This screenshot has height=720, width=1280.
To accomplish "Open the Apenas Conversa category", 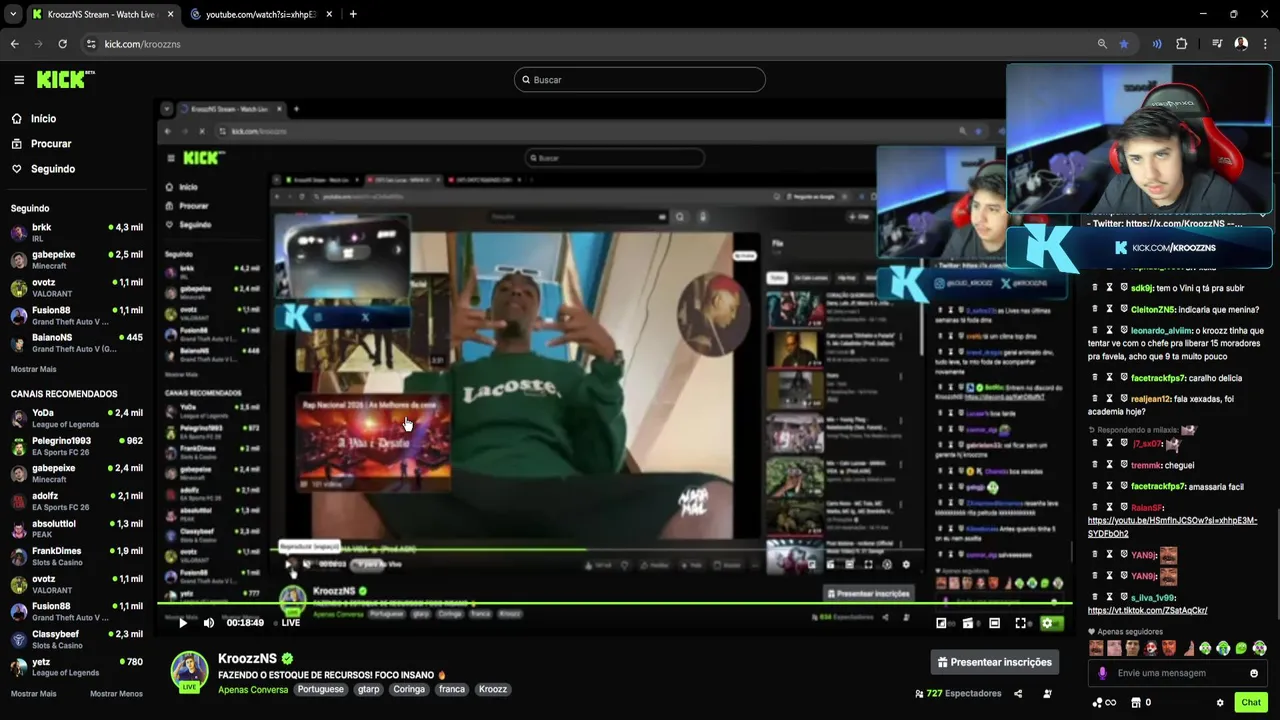I will pyautogui.click(x=253, y=690).
